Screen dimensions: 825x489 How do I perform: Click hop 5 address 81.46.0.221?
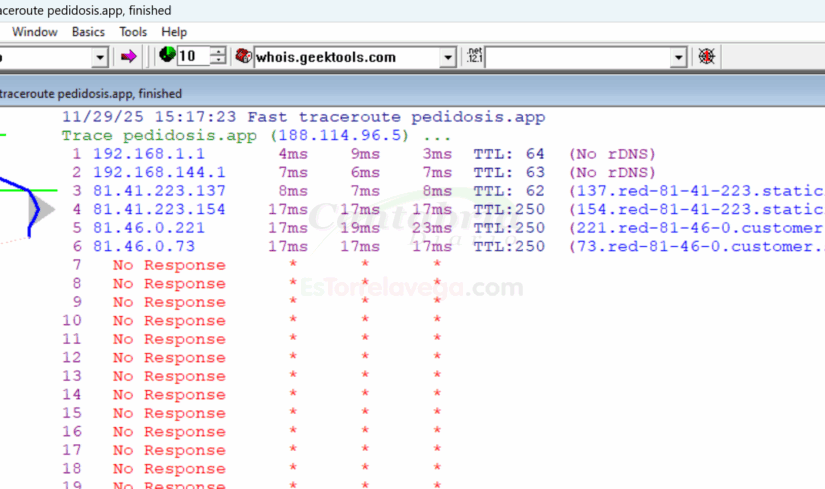(x=149, y=227)
